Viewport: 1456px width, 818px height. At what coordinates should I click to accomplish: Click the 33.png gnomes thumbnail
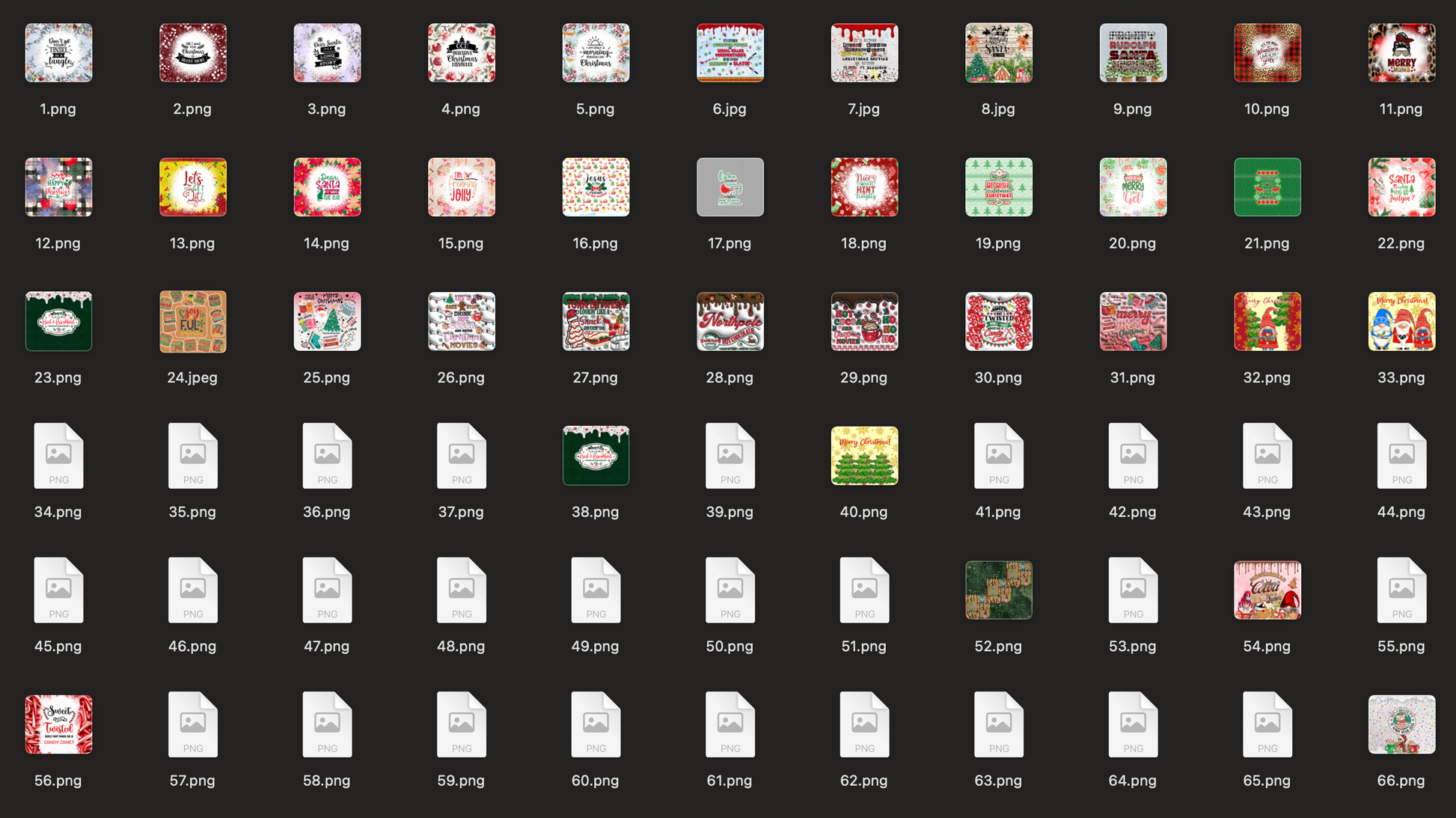click(x=1401, y=321)
